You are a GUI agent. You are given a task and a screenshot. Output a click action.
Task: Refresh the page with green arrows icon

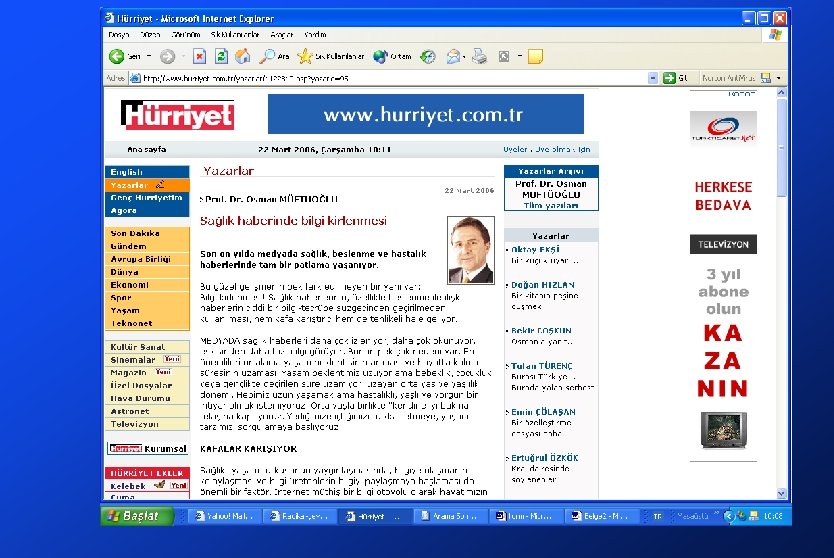tap(221, 56)
